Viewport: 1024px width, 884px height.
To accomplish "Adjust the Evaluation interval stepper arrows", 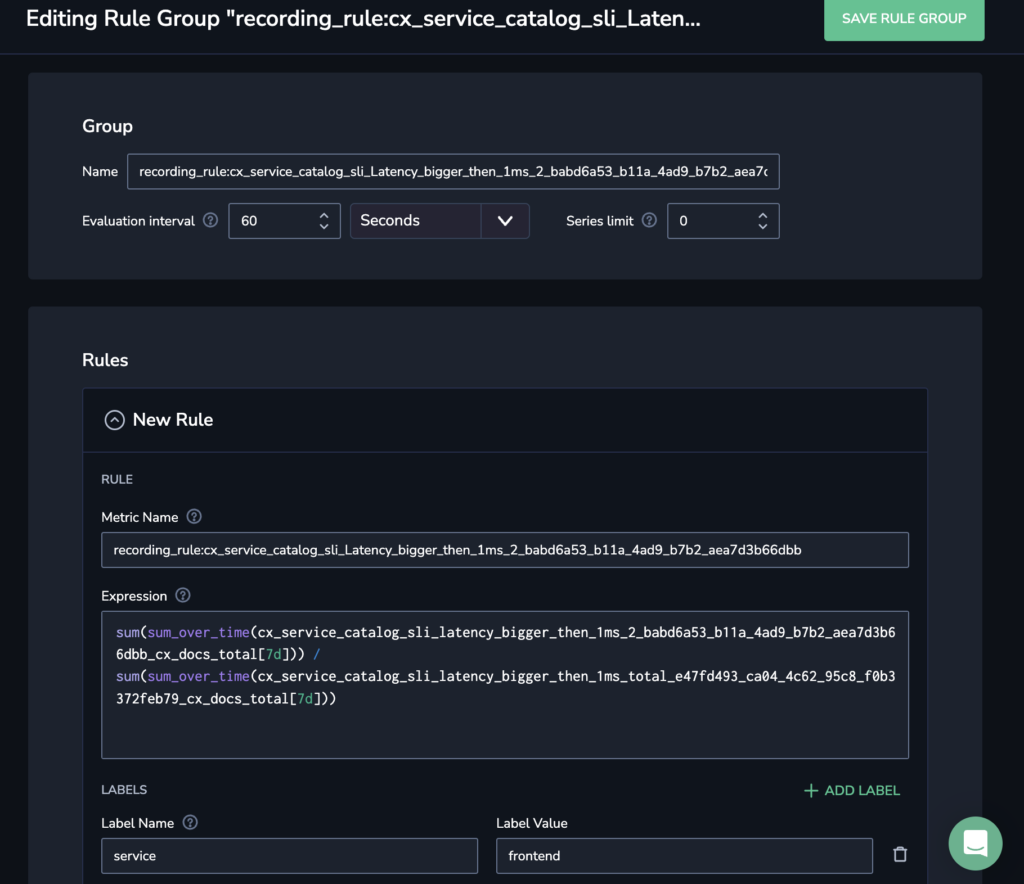I will 324,221.
